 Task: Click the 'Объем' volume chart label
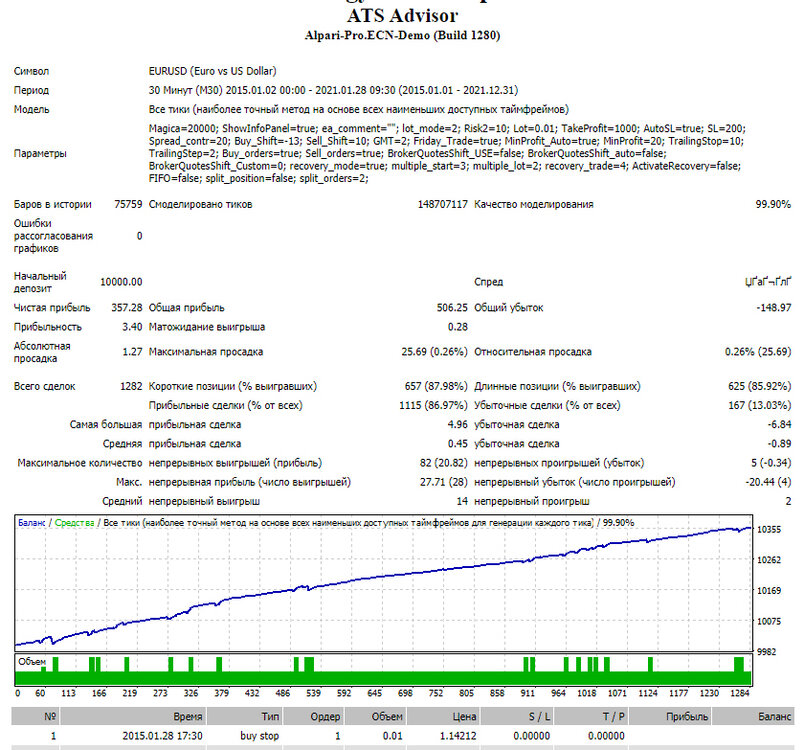coord(32,661)
